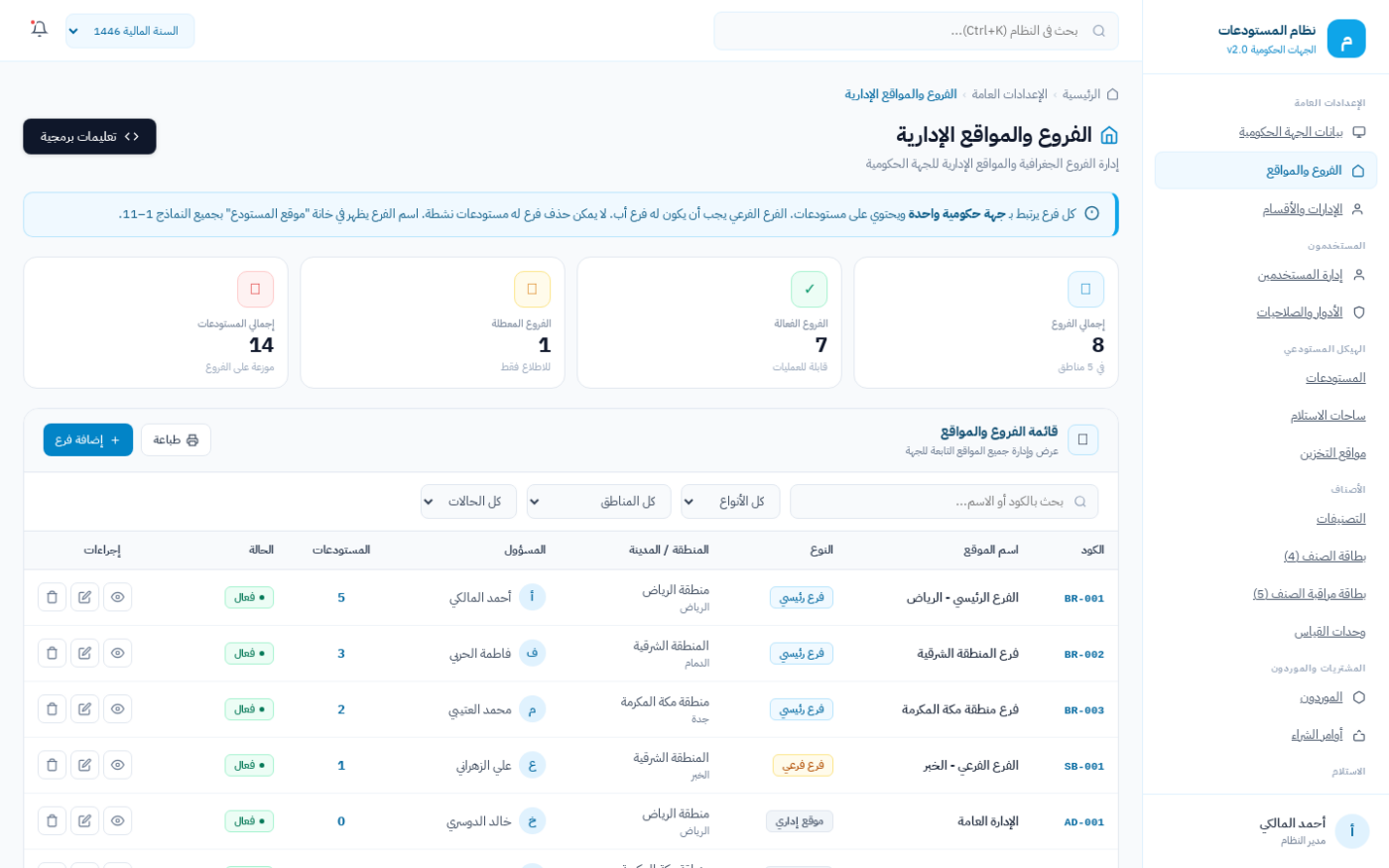Select الفروع والمواقع sidebar item
The width and height of the screenshot is (1389, 868).
(1266, 171)
